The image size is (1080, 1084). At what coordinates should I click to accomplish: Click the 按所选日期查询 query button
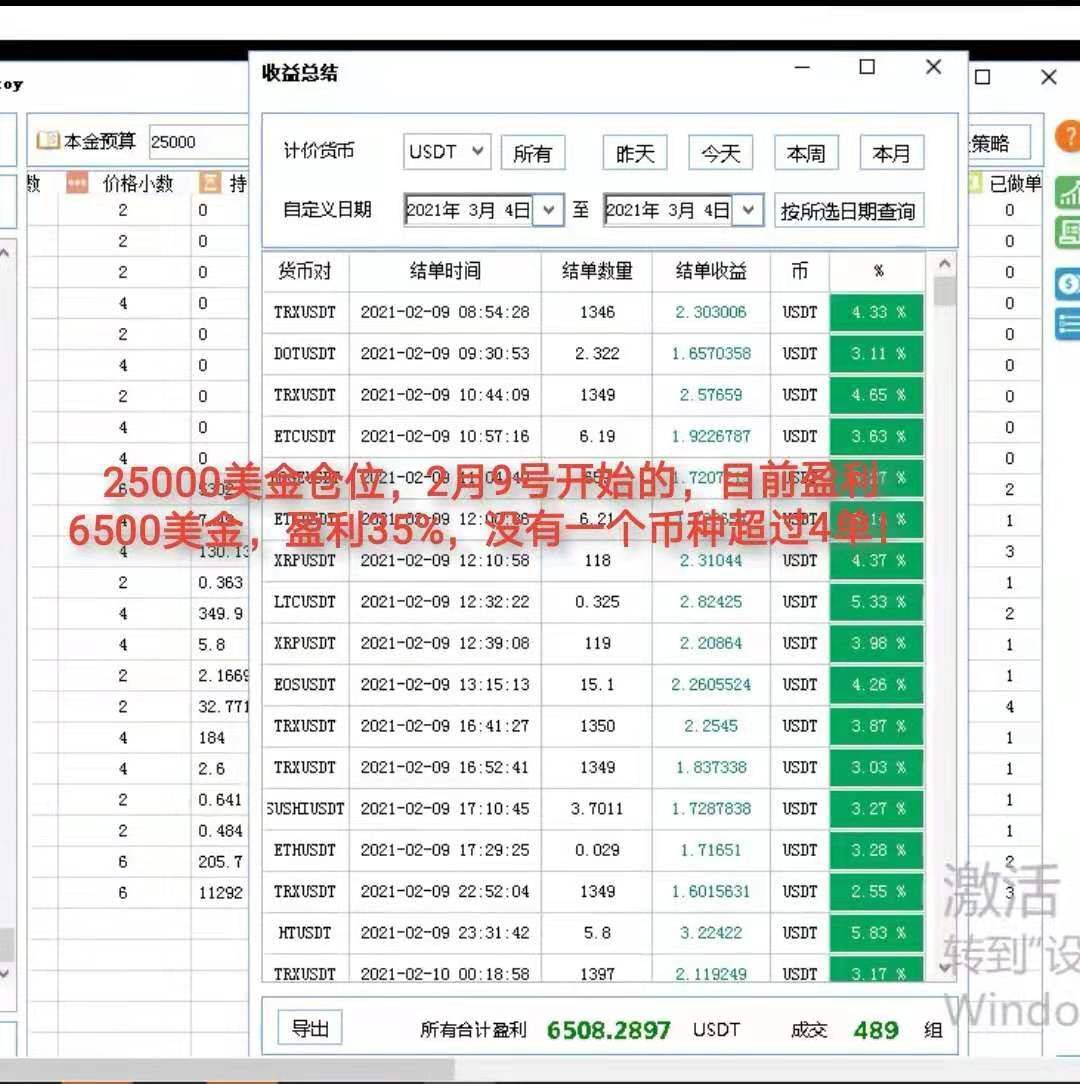tap(848, 211)
